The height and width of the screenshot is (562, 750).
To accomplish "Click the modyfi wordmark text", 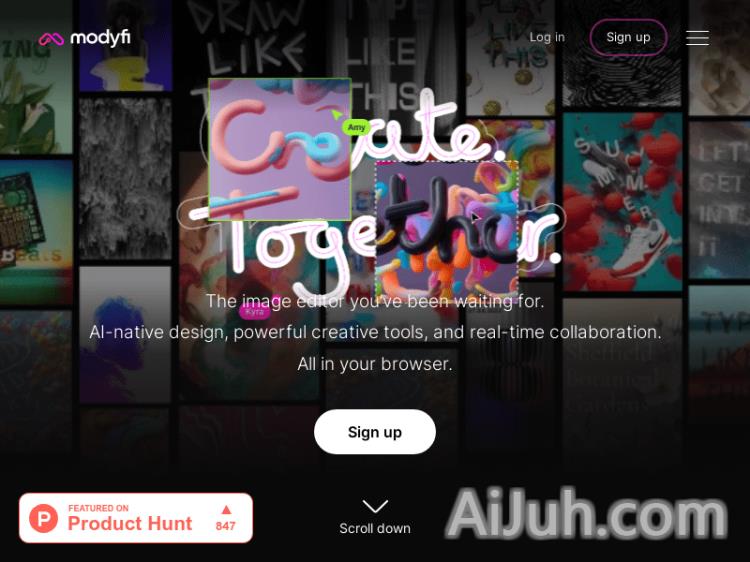I will 100,38.
